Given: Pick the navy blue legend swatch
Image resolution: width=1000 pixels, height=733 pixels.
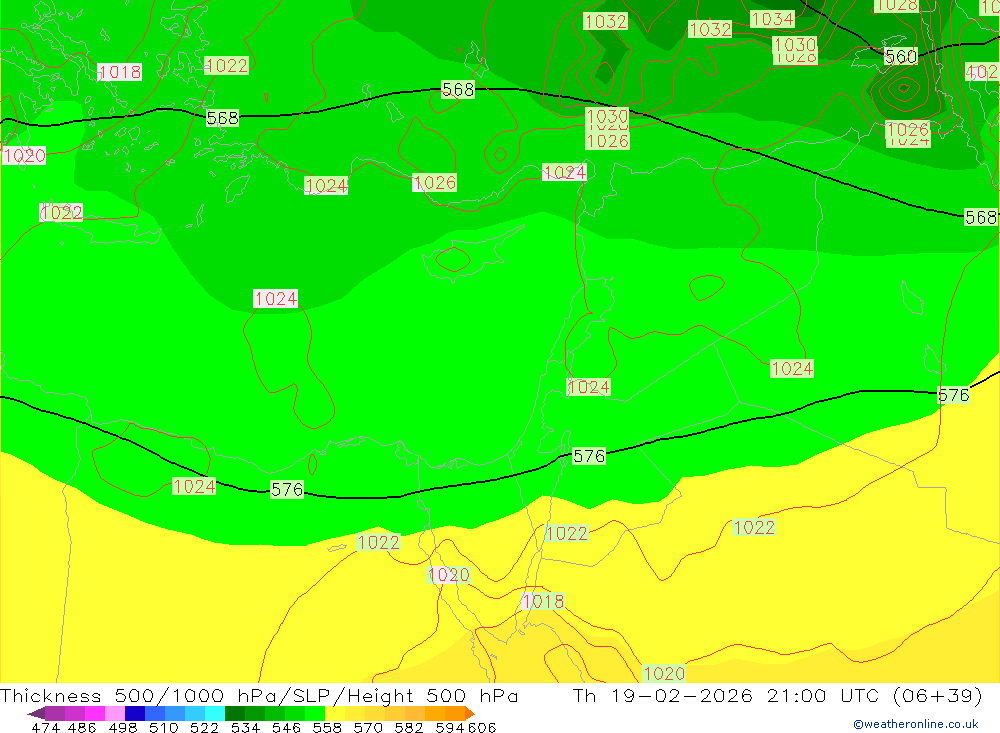Looking at the screenshot, I should coord(135,713).
